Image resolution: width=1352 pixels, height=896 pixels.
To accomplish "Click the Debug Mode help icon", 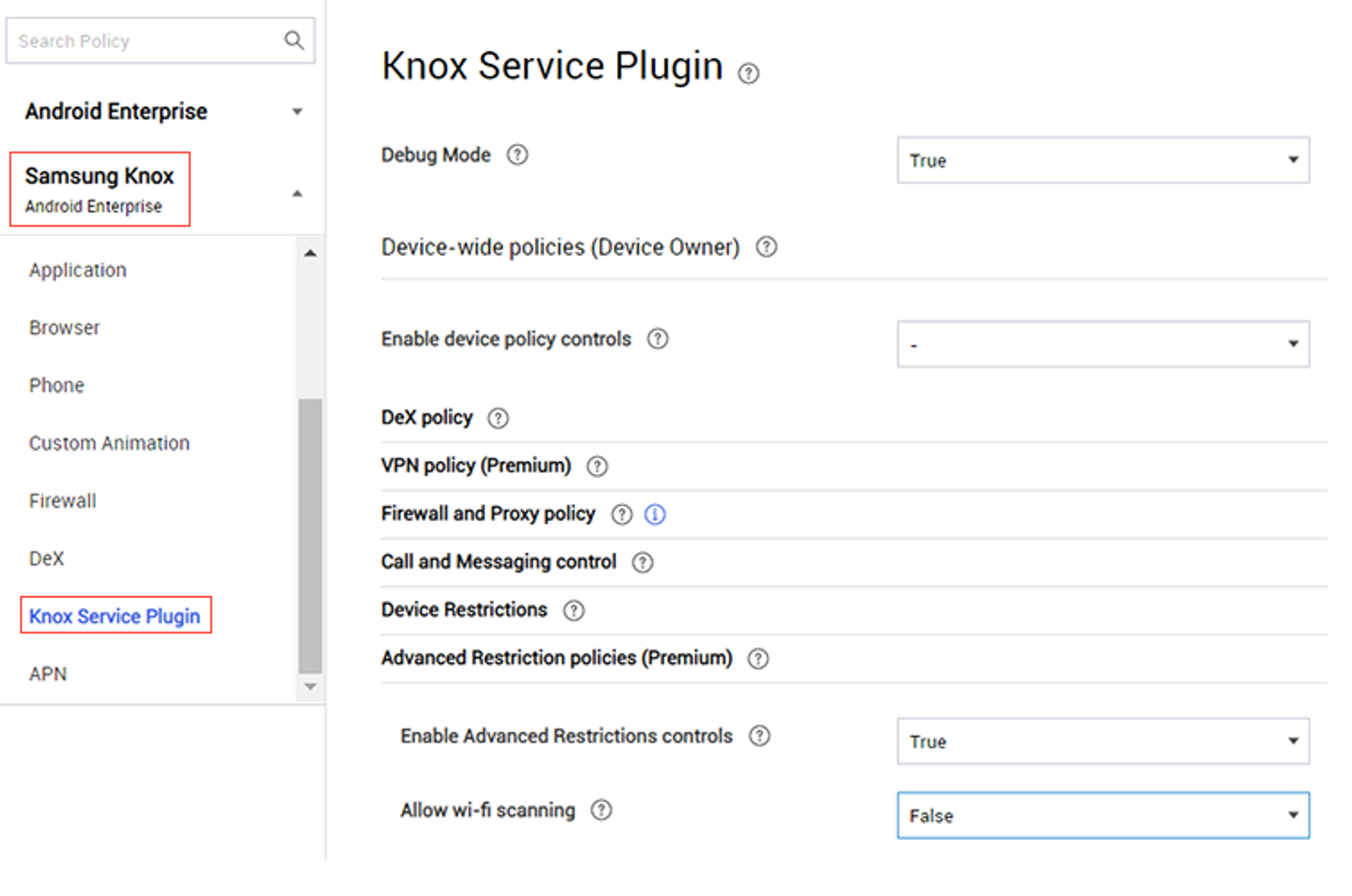I will (x=517, y=155).
